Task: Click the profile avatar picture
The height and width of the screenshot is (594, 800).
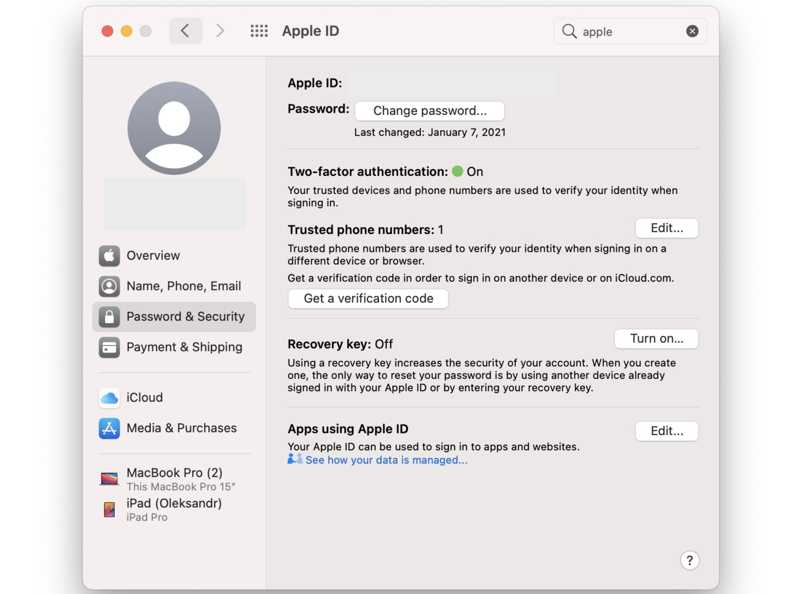Action: coord(174,128)
